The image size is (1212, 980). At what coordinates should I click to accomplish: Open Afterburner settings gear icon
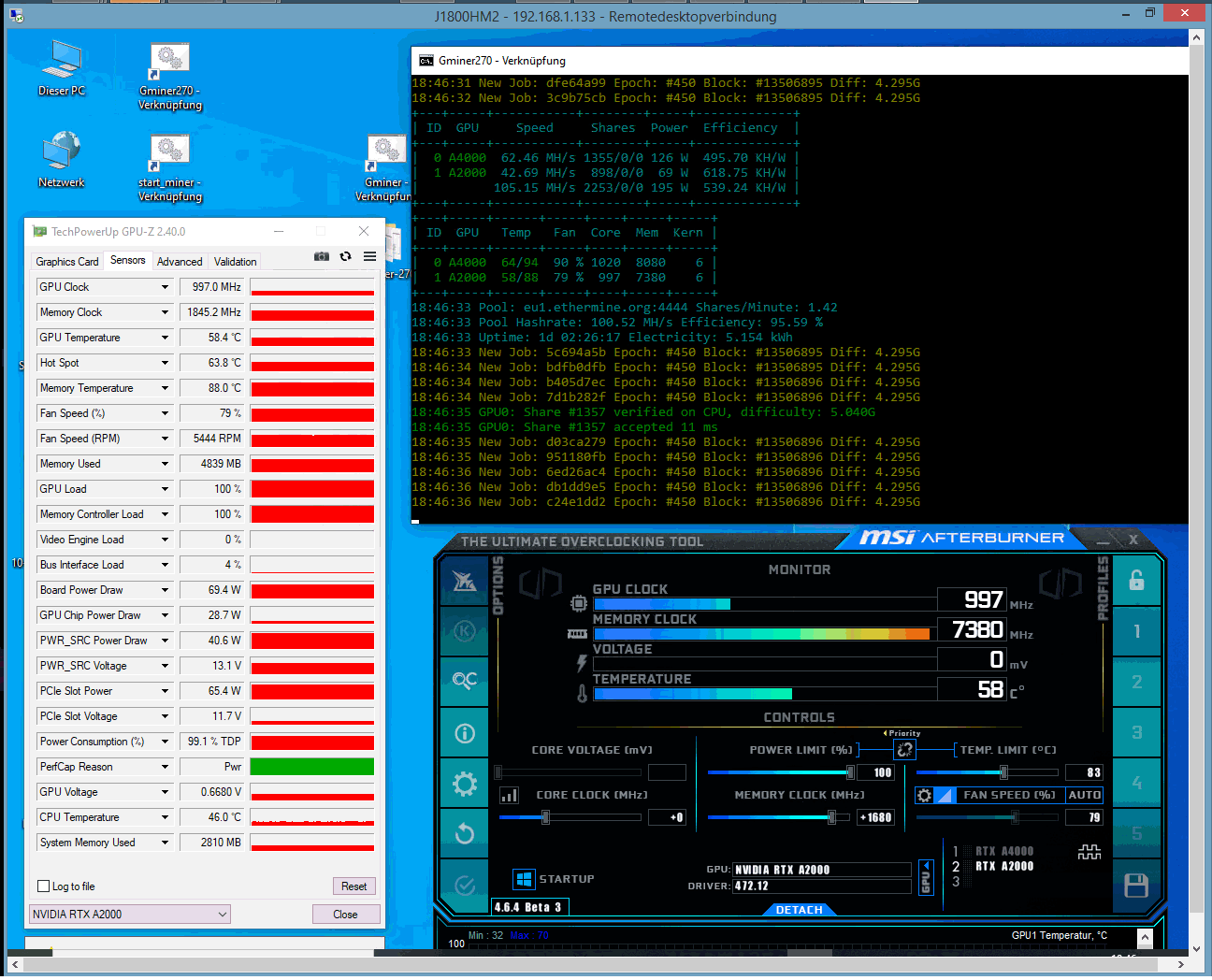(465, 784)
